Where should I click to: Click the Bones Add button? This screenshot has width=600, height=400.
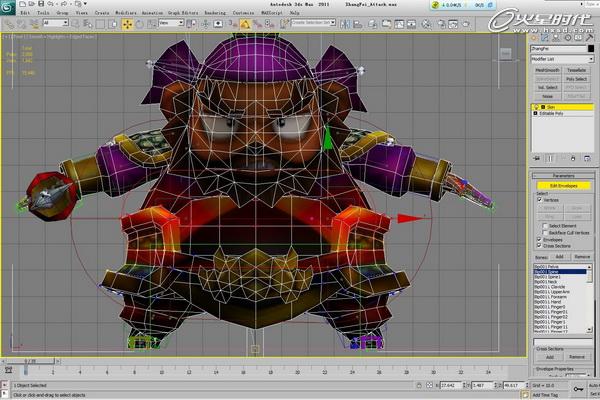[559, 256]
